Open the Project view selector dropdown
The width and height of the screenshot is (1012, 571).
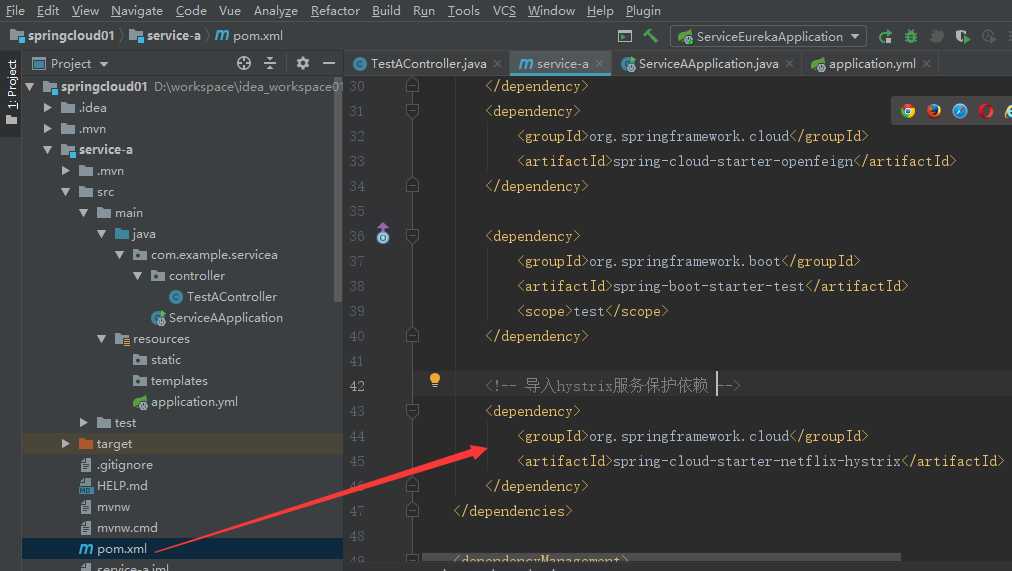(104, 64)
